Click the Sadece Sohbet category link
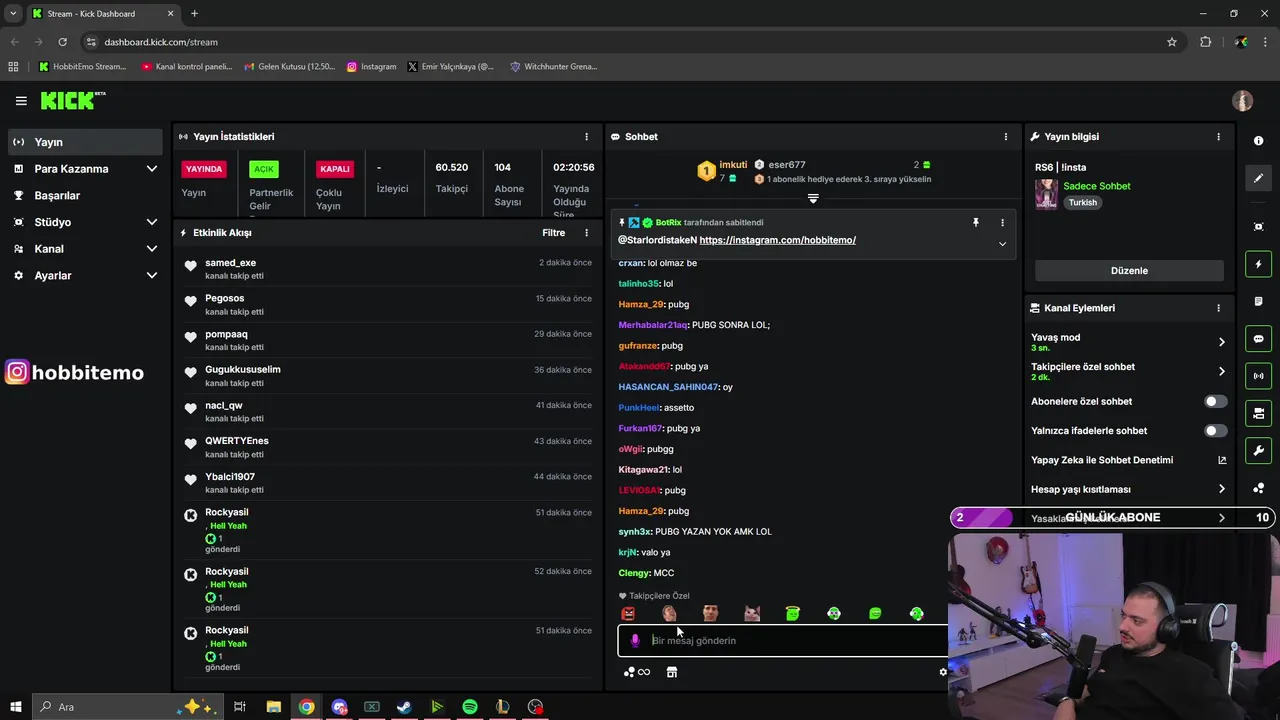Image resolution: width=1280 pixels, height=720 pixels. [x=1097, y=186]
